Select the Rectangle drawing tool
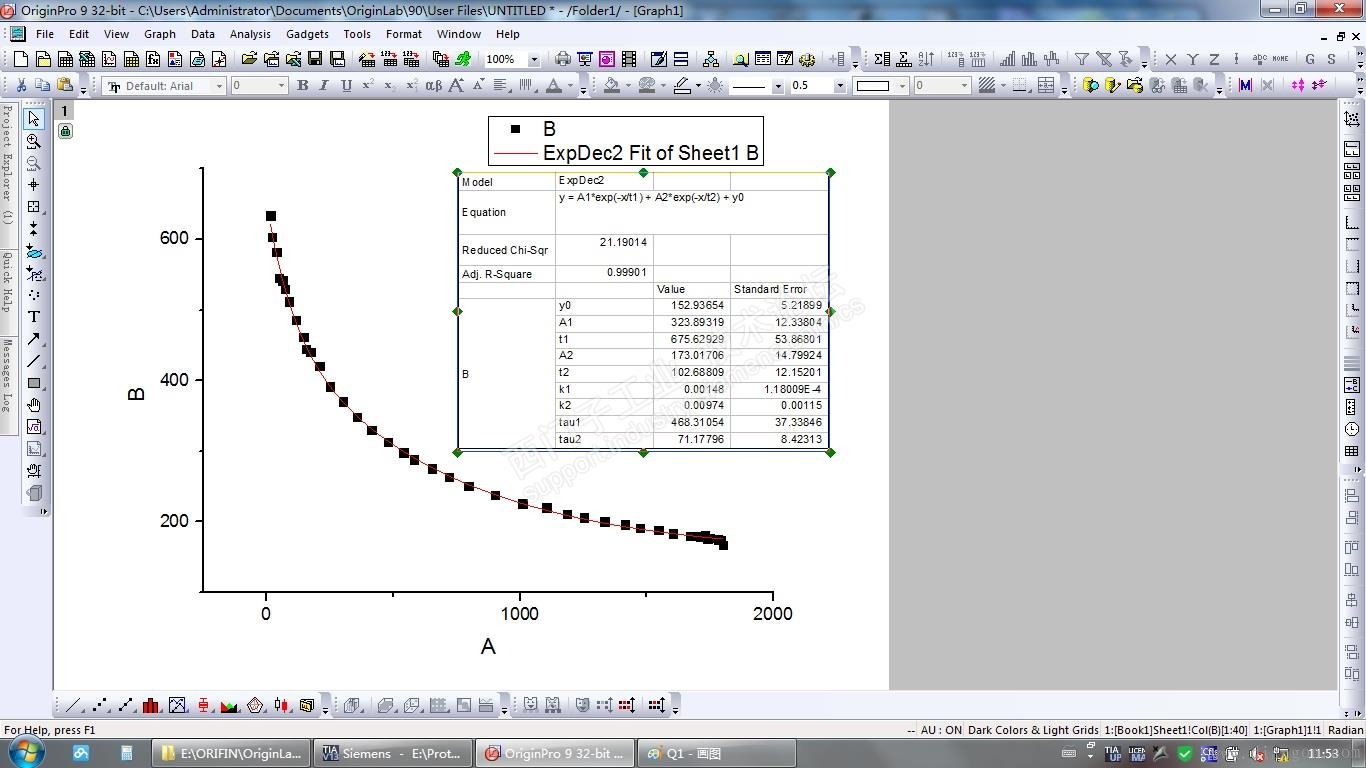The width and height of the screenshot is (1366, 768). point(34,383)
